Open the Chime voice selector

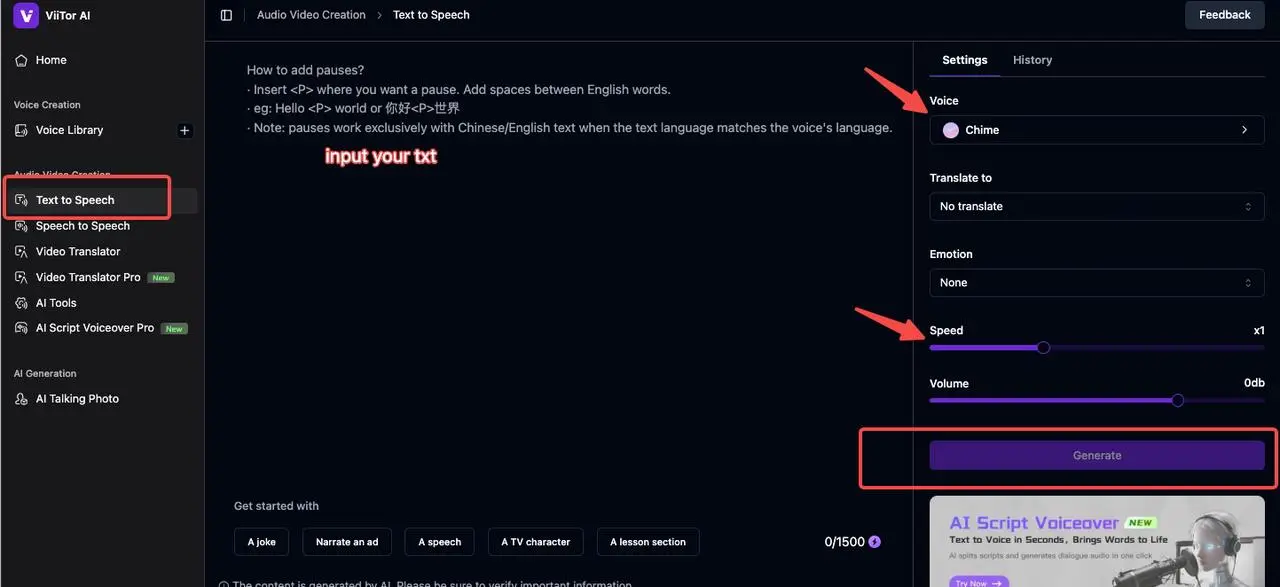pyautogui.click(x=1096, y=130)
